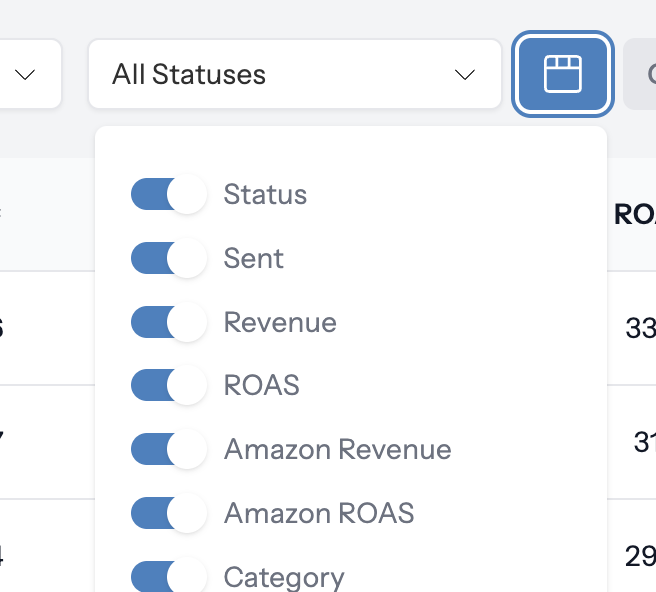Select the table cell starting with 29
This screenshot has width=656, height=592.
click(639, 555)
